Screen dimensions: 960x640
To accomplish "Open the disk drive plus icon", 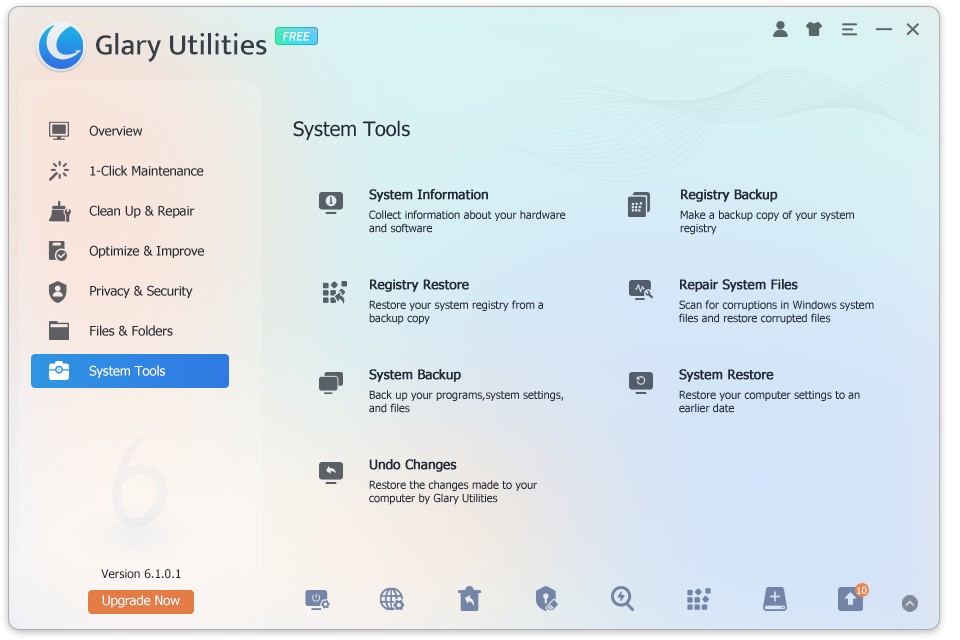I will (x=775, y=599).
